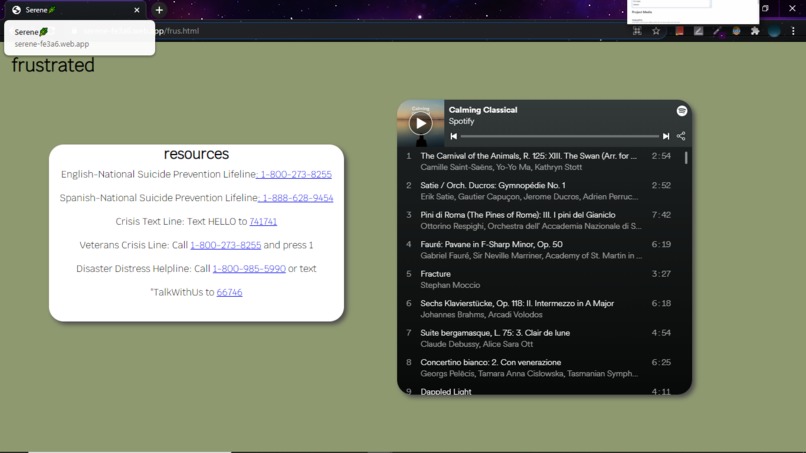
Task: Skip to the next track in Spotify player
Action: pyautogui.click(x=666, y=136)
